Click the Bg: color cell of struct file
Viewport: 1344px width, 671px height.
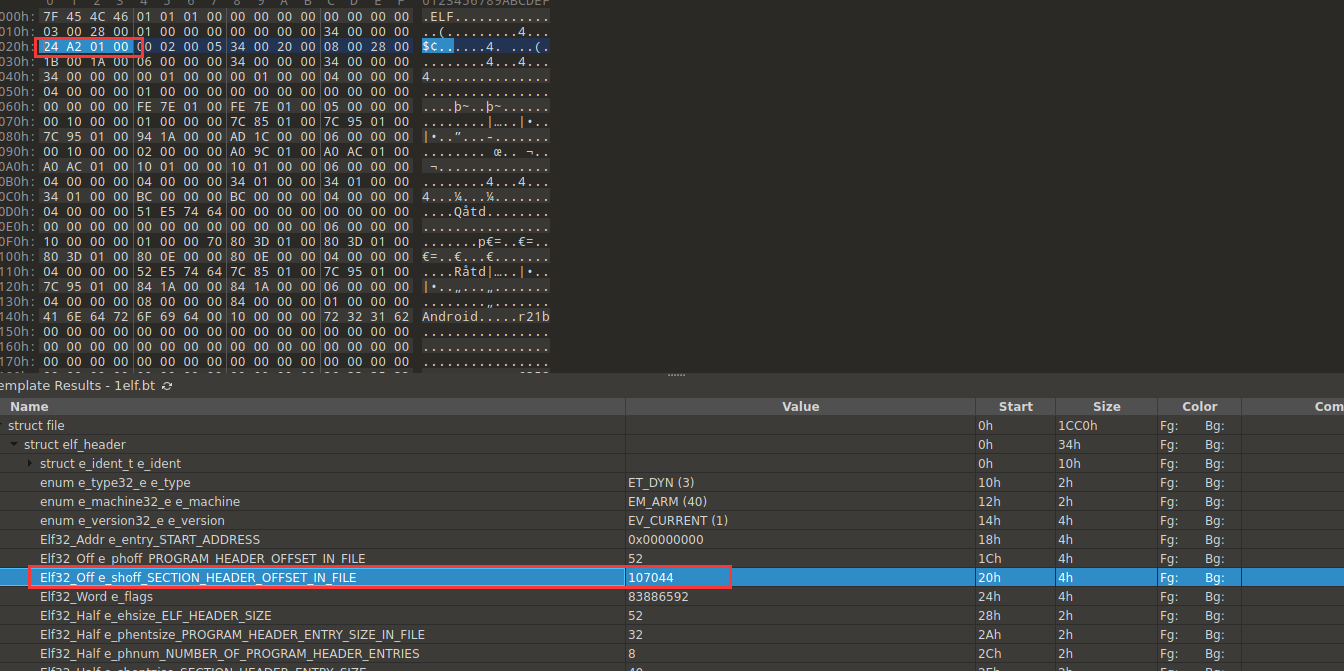(1214, 426)
